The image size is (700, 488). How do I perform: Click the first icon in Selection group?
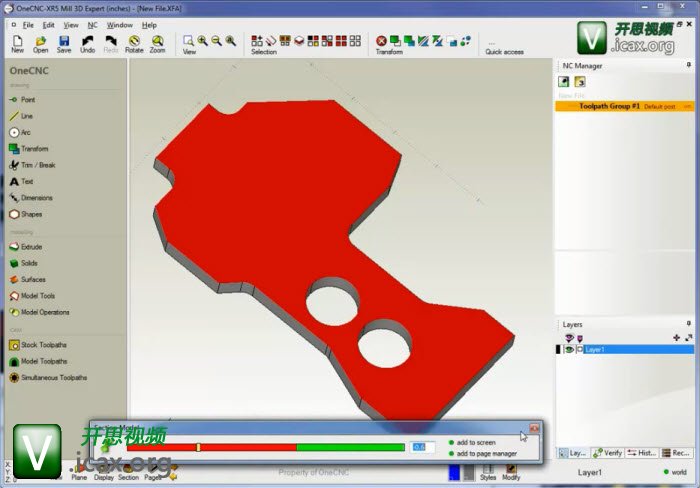click(x=257, y=41)
